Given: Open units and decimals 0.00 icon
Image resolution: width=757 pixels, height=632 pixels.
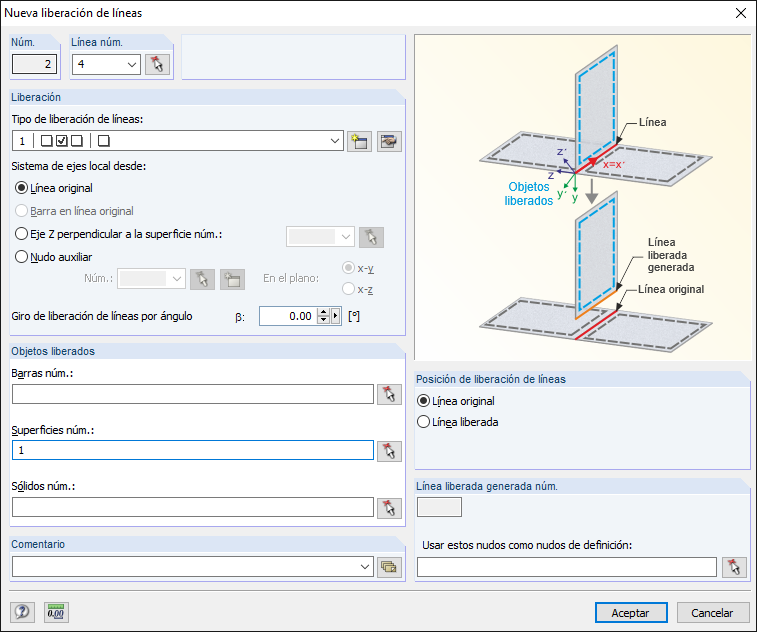Looking at the screenshot, I should 56,612.
